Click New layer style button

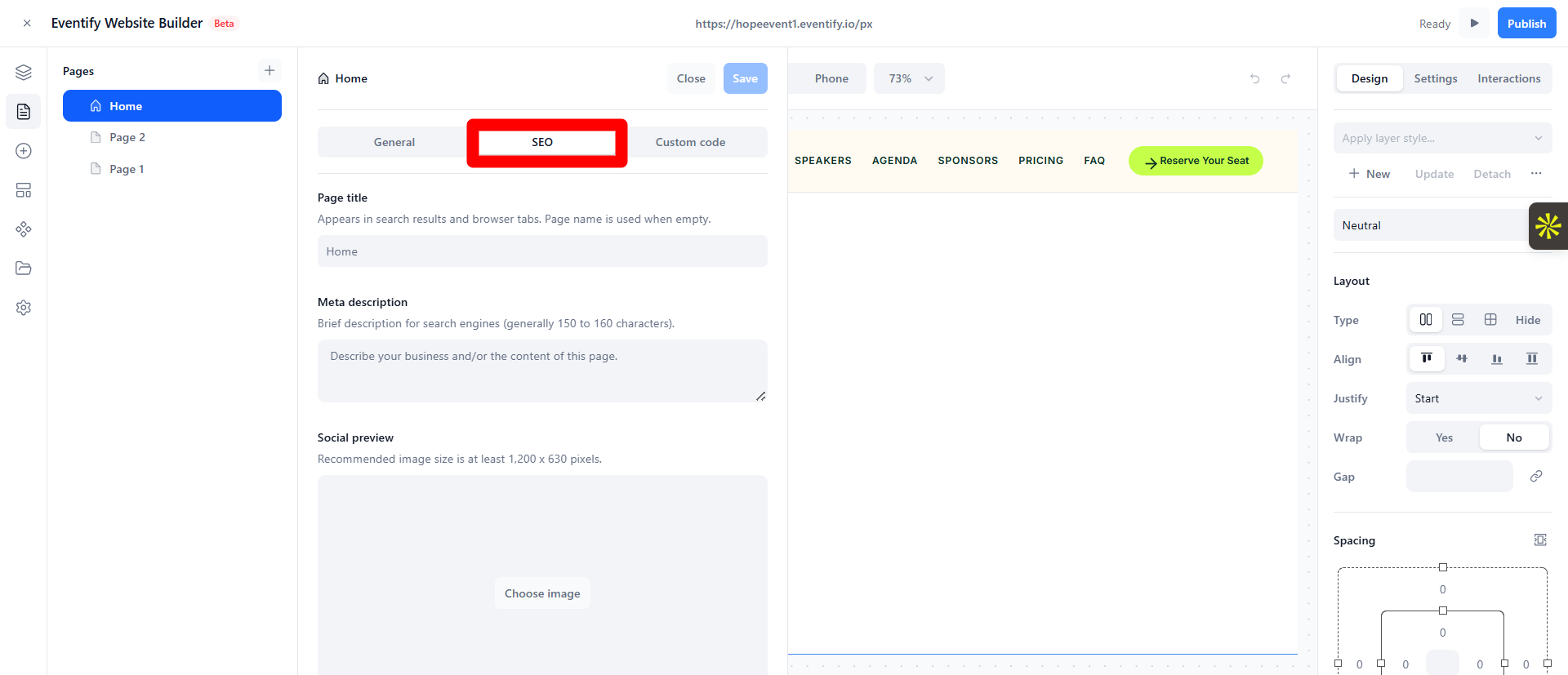[1370, 174]
